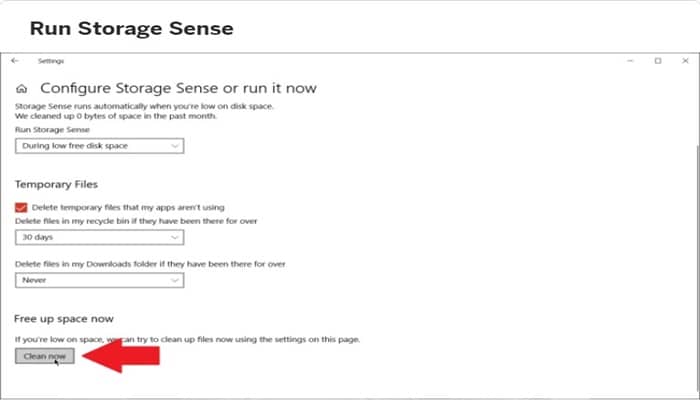Click the Settings title in the window bar
The width and height of the screenshot is (700, 400).
point(51,61)
